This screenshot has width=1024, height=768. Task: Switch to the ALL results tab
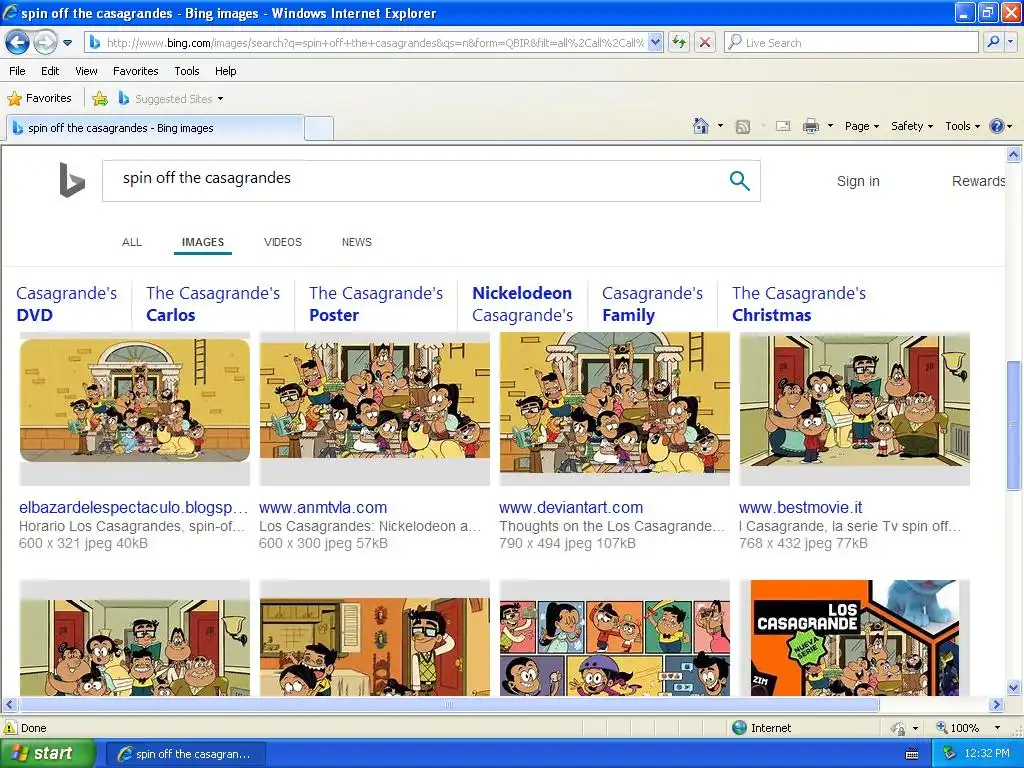[132, 242]
